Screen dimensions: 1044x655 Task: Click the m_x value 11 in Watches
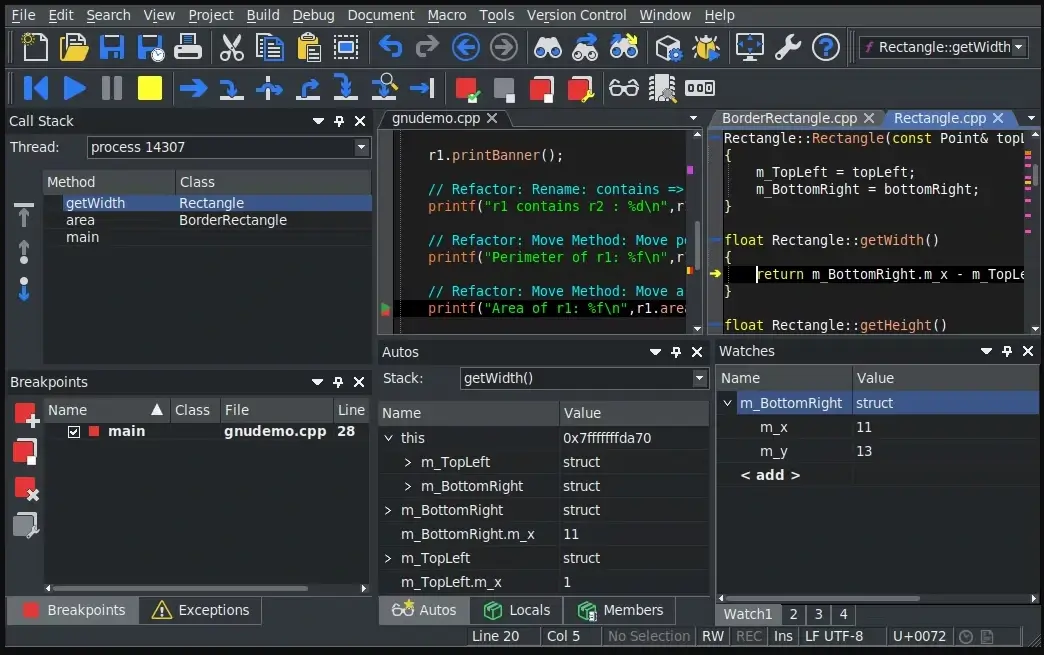(x=864, y=427)
